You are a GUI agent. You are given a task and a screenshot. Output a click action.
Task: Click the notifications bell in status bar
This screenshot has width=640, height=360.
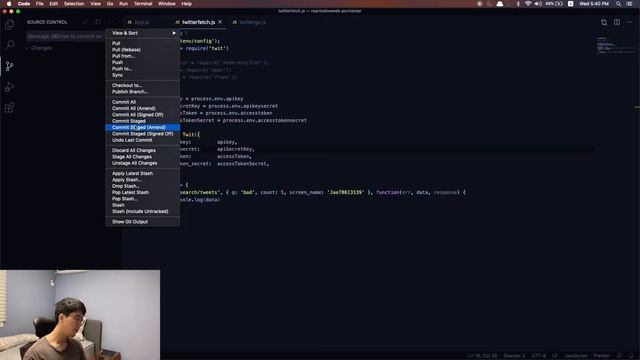point(631,356)
